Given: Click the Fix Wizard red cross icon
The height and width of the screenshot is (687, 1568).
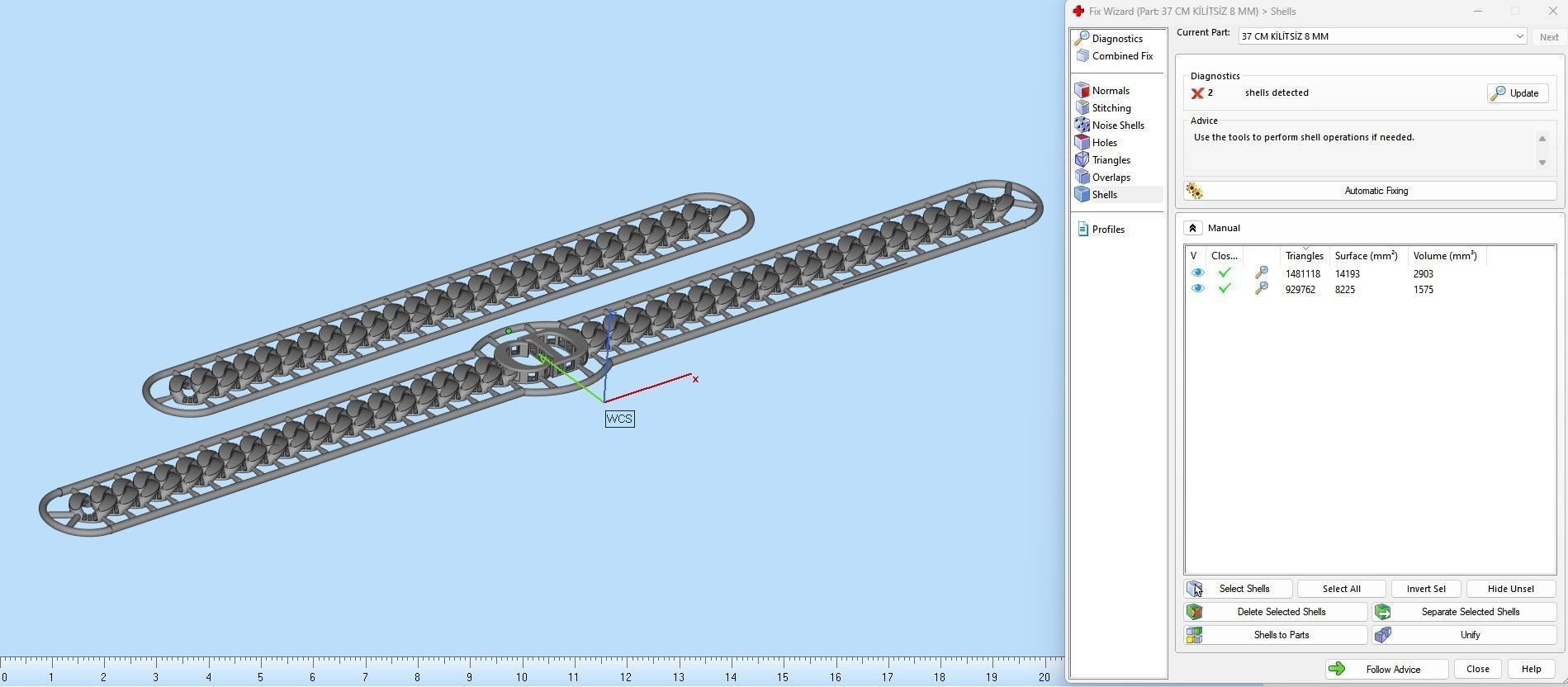Looking at the screenshot, I should click(x=1078, y=11).
